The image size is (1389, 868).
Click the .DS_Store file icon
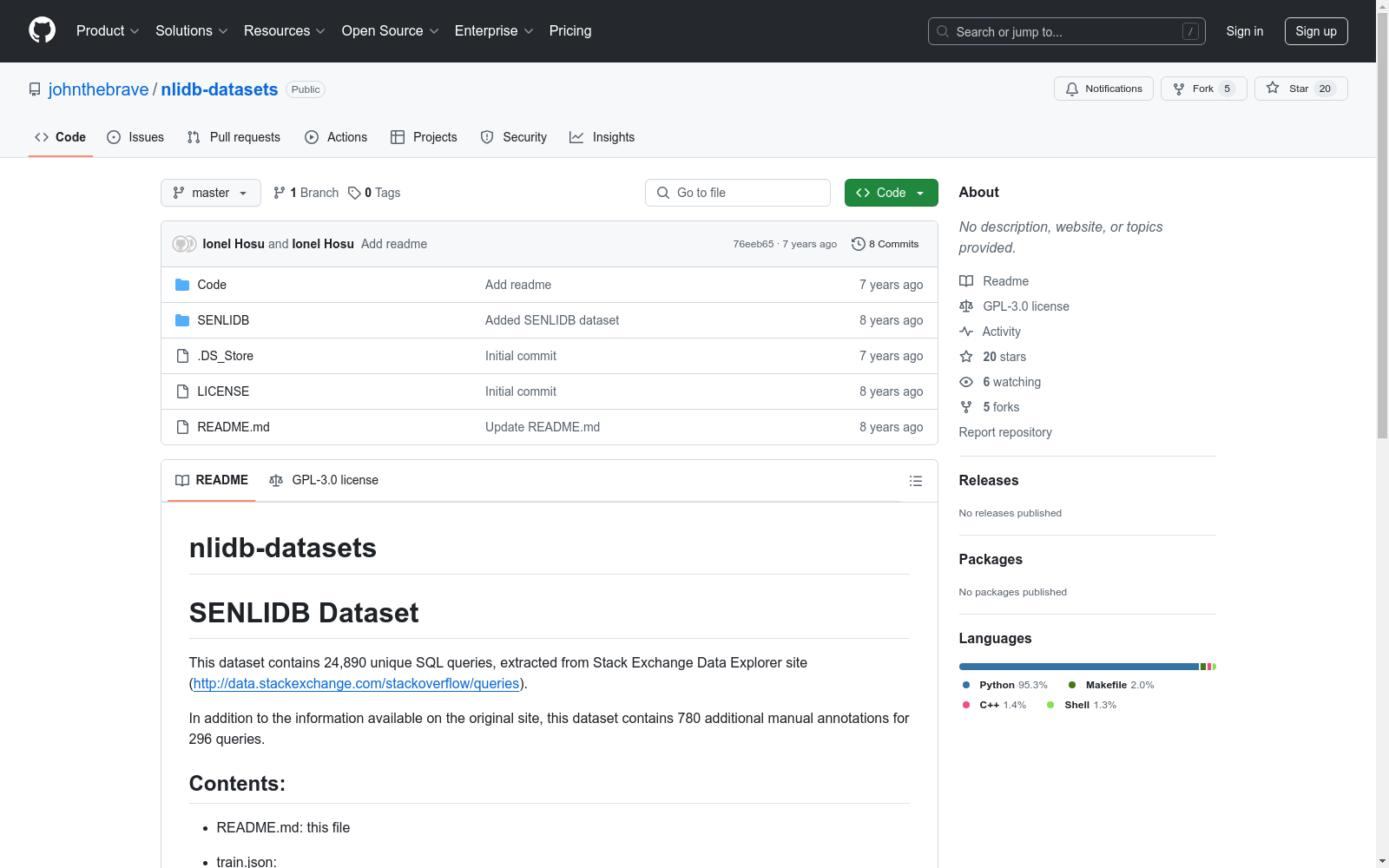tap(182, 356)
